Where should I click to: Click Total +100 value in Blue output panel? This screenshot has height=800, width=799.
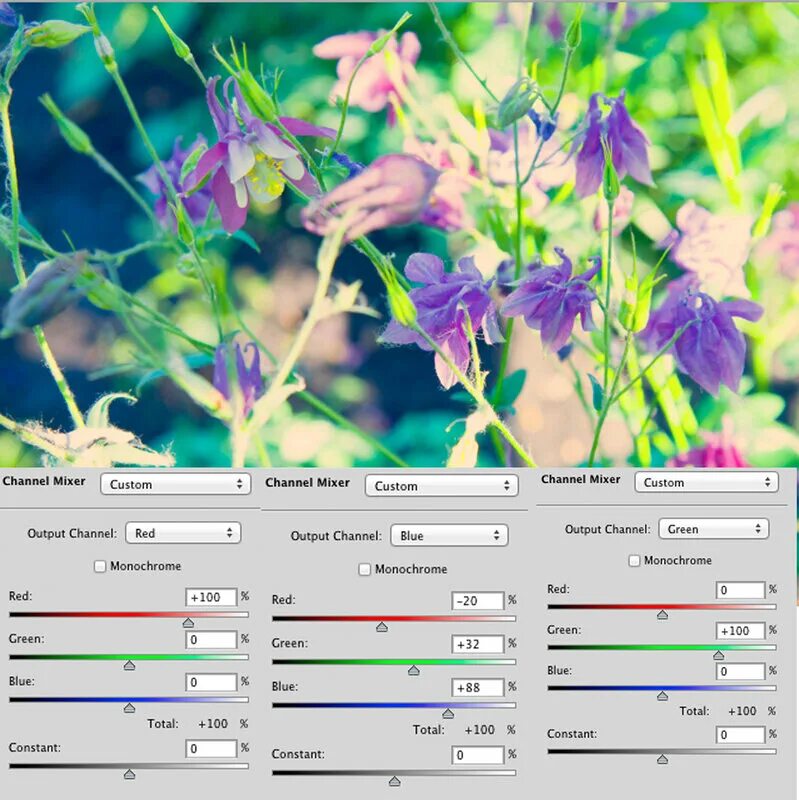coord(479,730)
